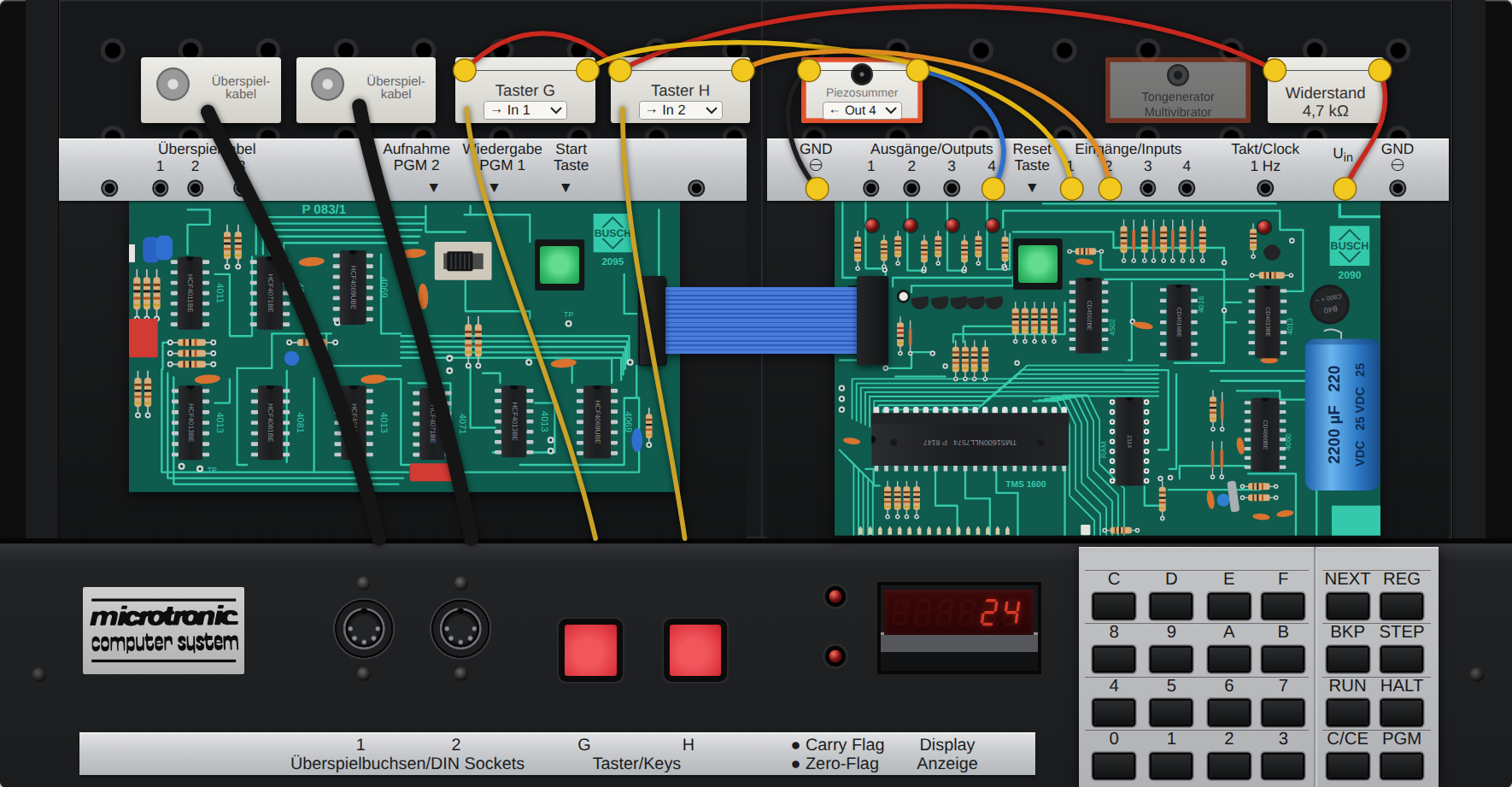Click the Ausgänge/Outputs 4 socket

[x=993, y=188]
